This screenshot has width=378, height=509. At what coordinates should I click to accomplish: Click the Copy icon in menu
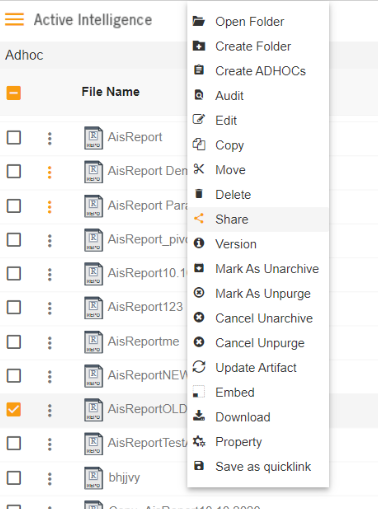click(x=199, y=145)
